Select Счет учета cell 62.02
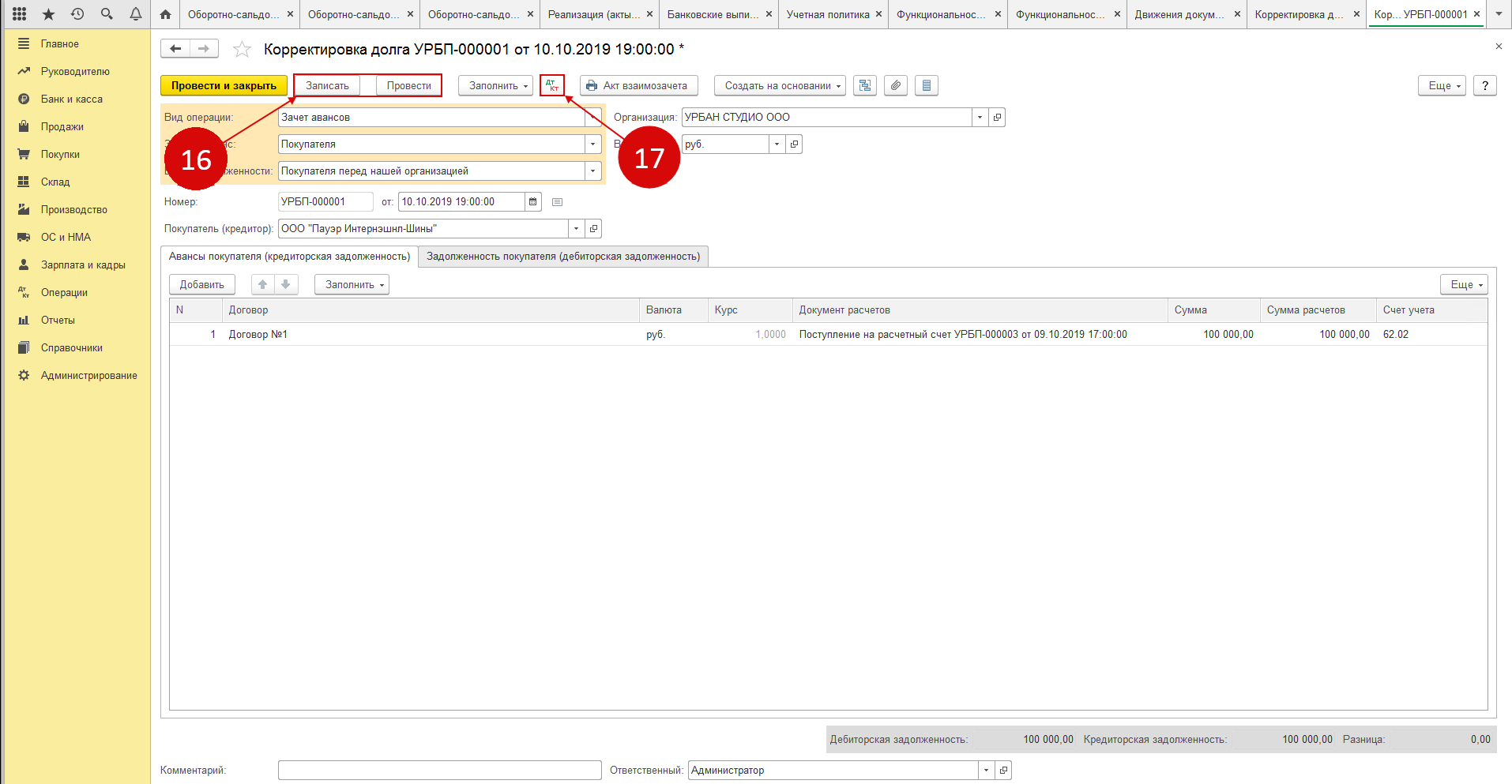 click(1431, 335)
